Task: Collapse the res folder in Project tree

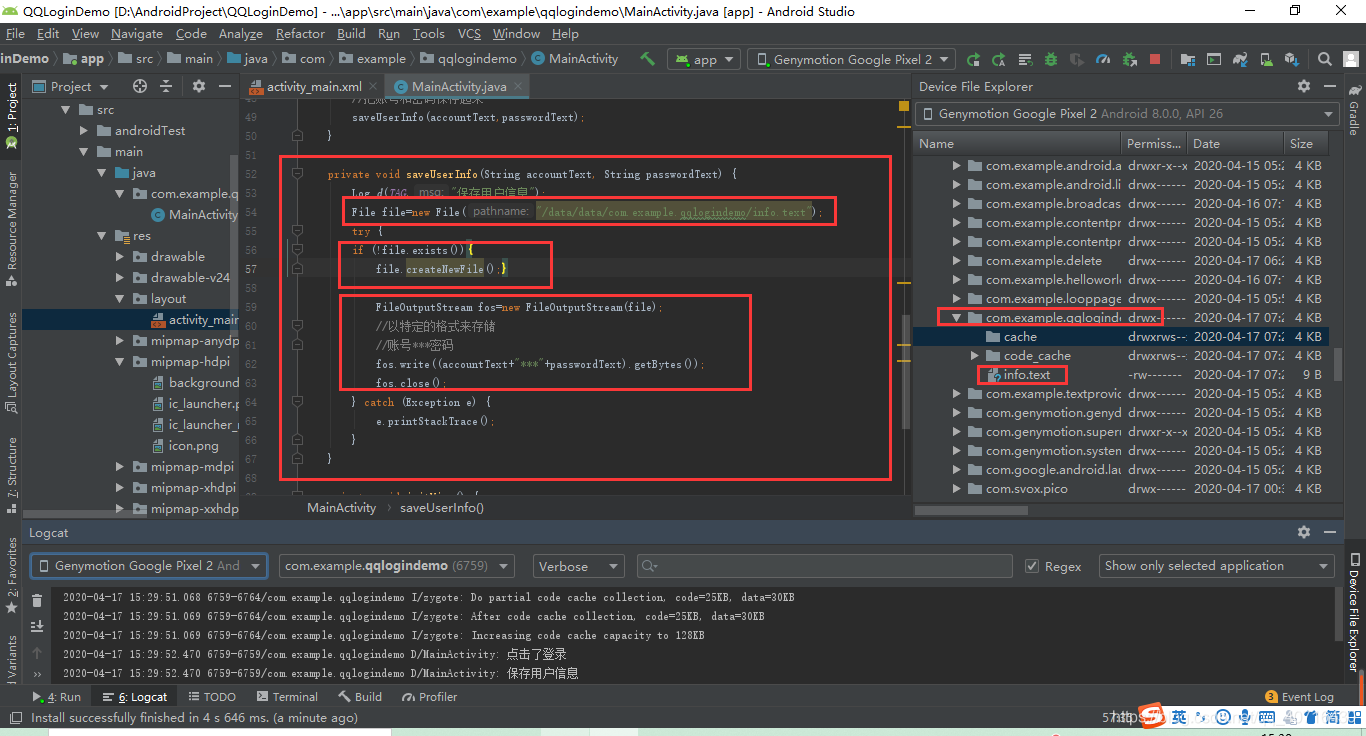Action: [x=102, y=236]
